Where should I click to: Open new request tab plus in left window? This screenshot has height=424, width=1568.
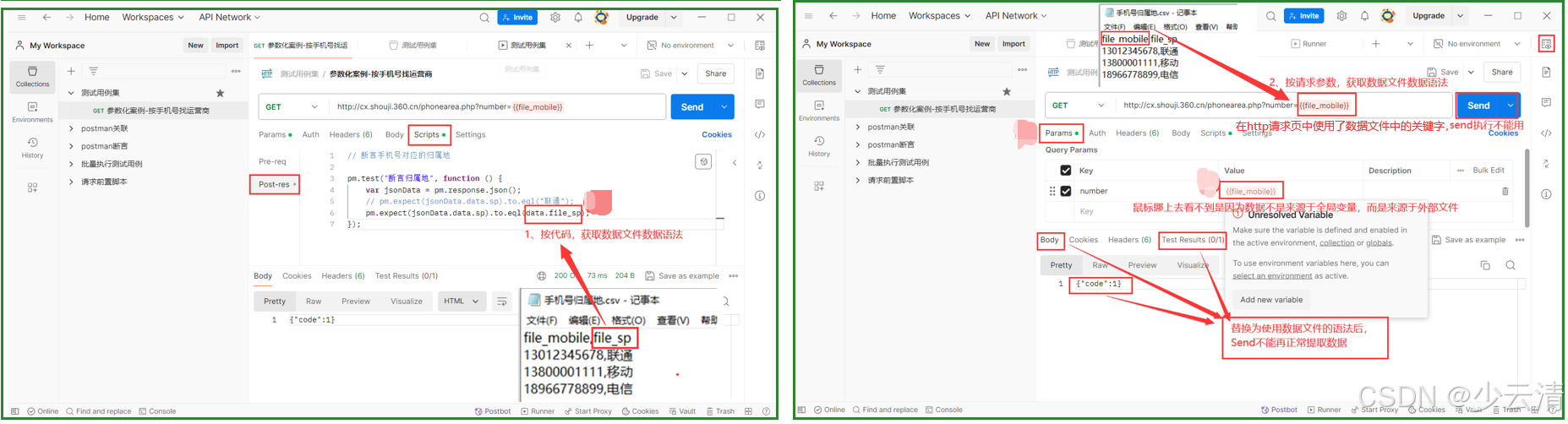click(x=589, y=45)
